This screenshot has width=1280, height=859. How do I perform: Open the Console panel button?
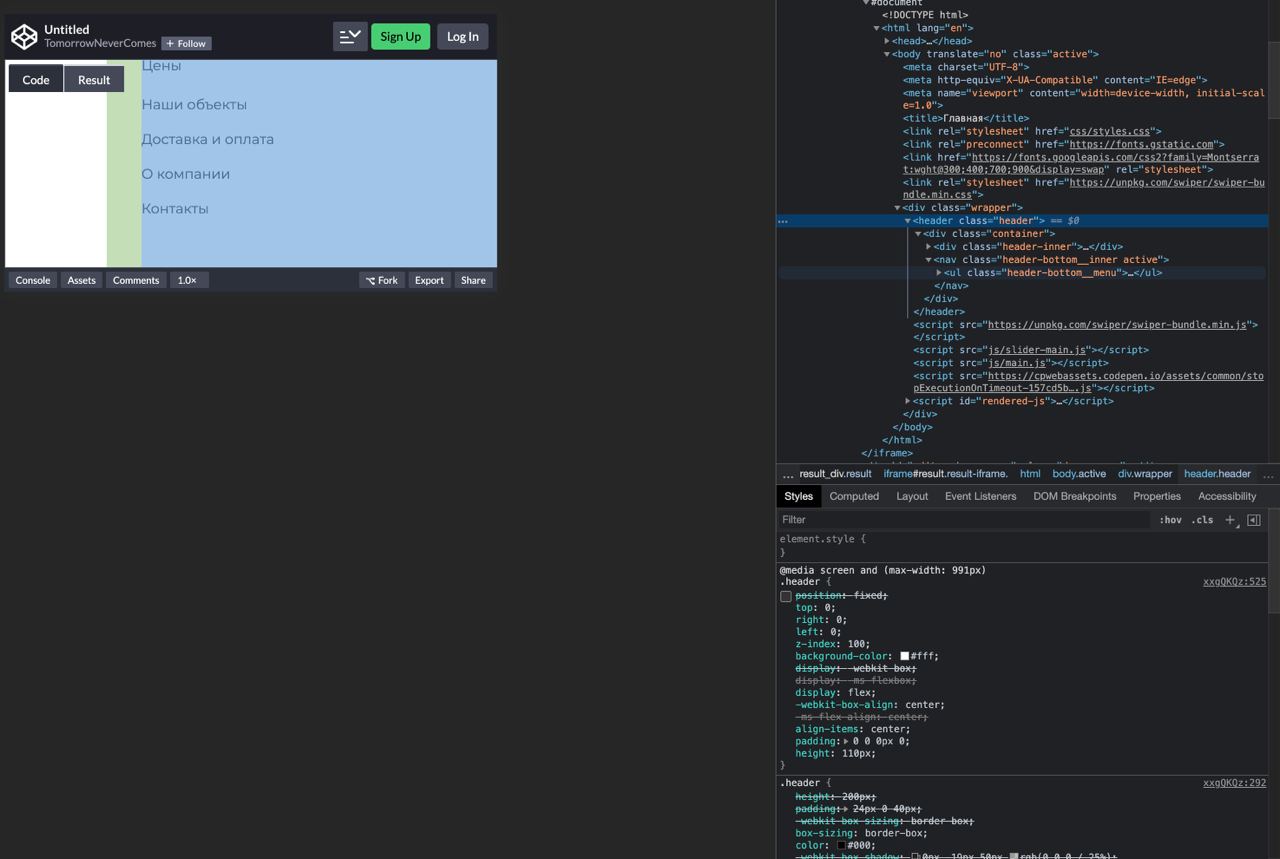(32, 280)
